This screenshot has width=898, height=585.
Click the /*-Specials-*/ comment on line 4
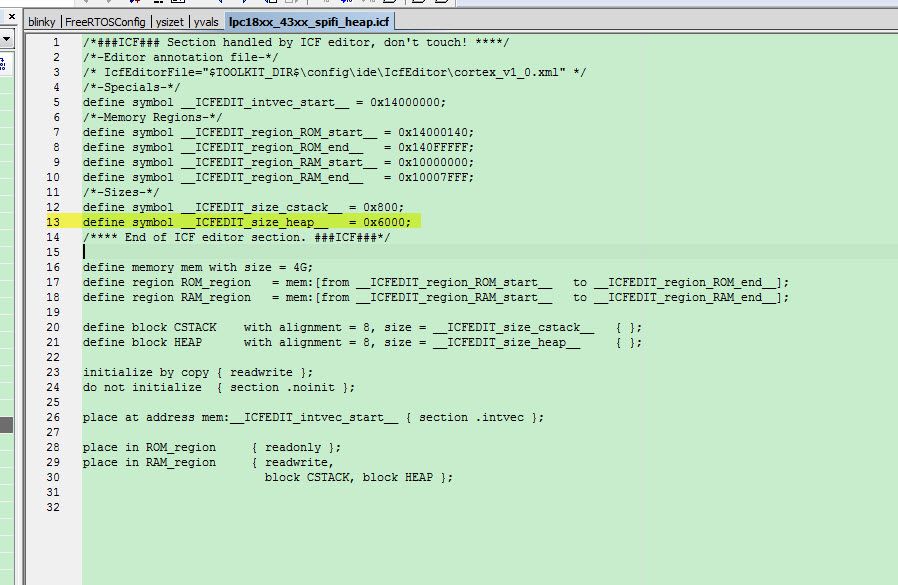click(131, 87)
